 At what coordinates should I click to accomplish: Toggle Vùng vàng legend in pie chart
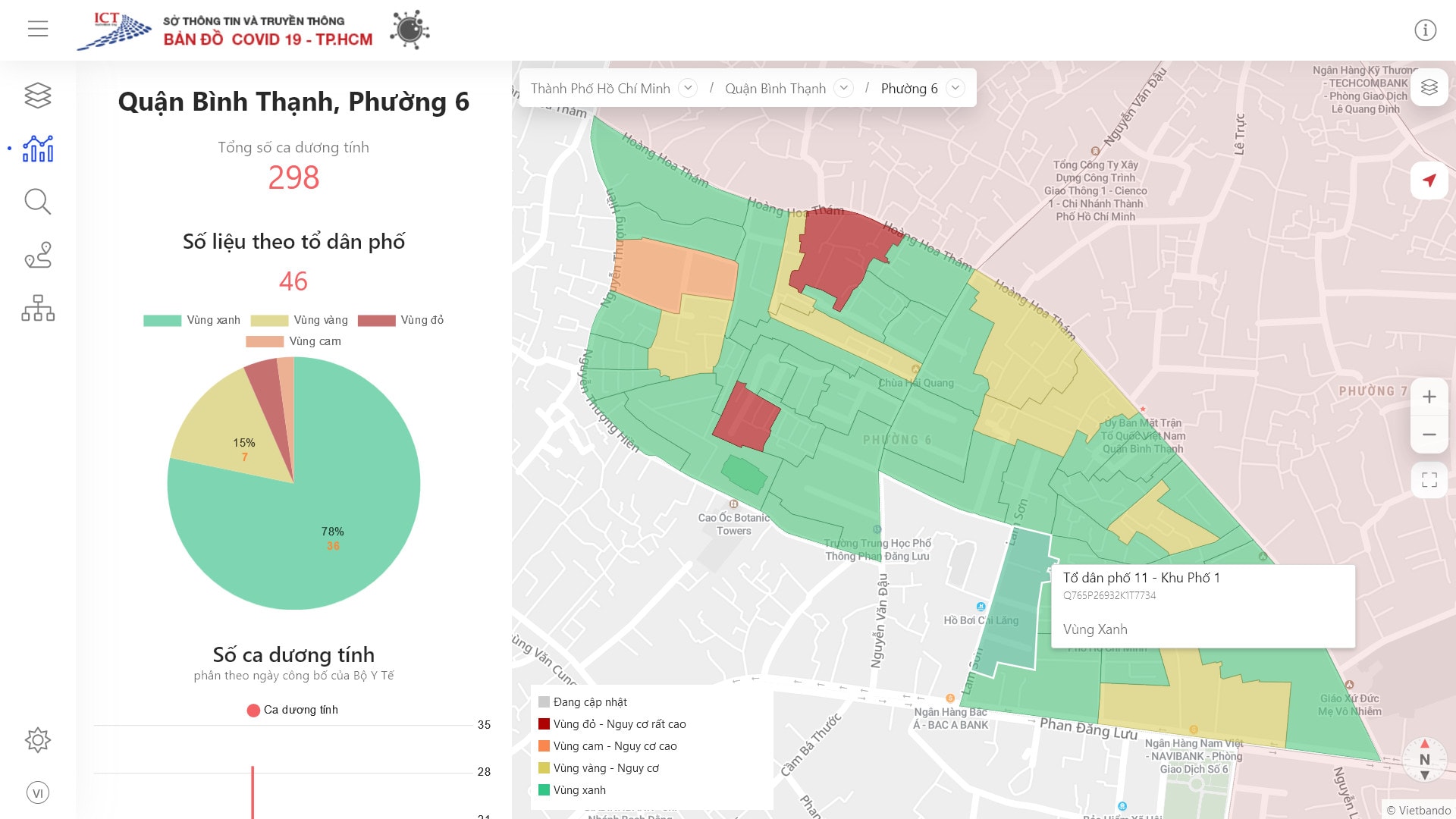[299, 320]
